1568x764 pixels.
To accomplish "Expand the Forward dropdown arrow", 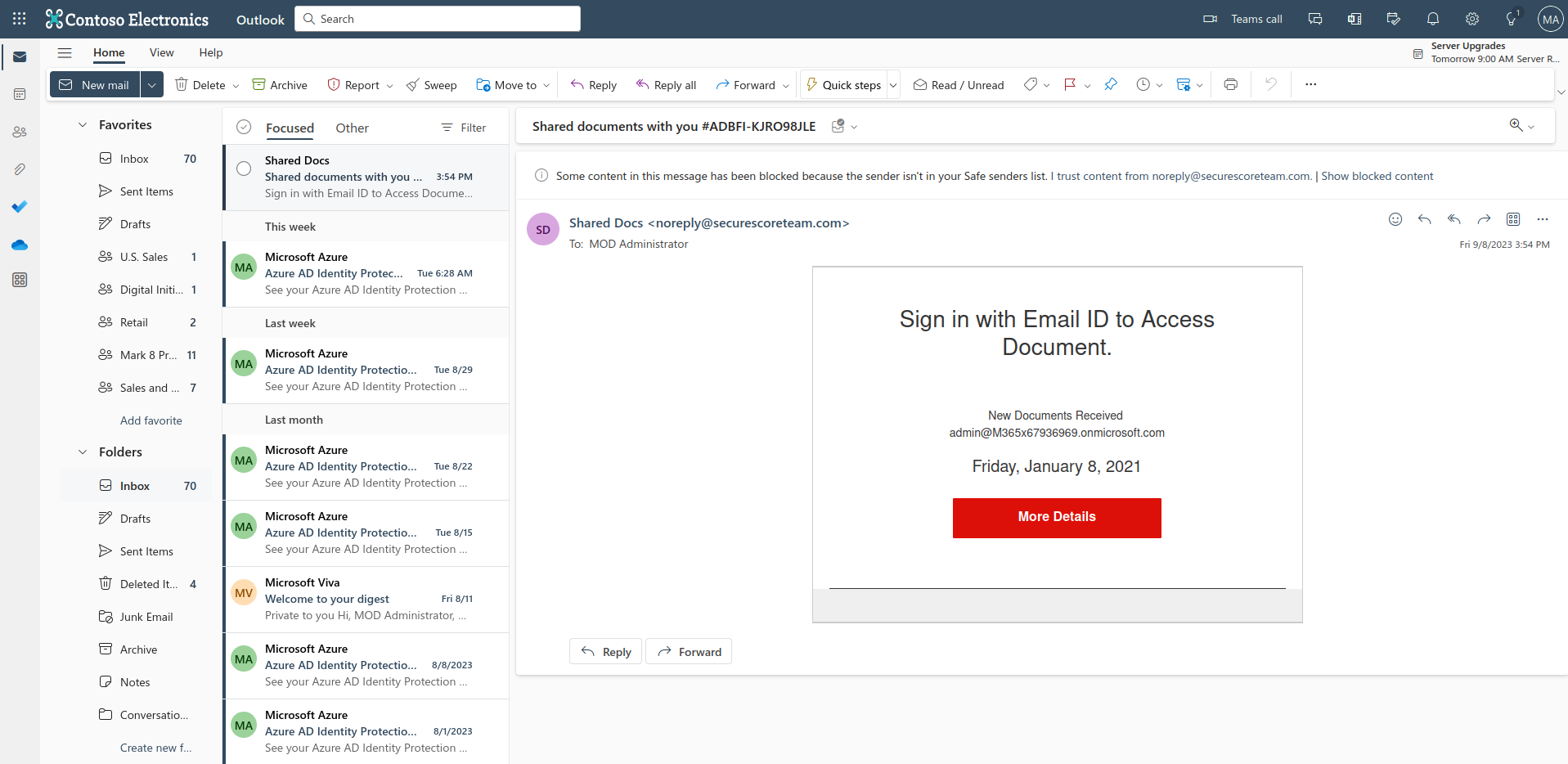I will click(786, 86).
